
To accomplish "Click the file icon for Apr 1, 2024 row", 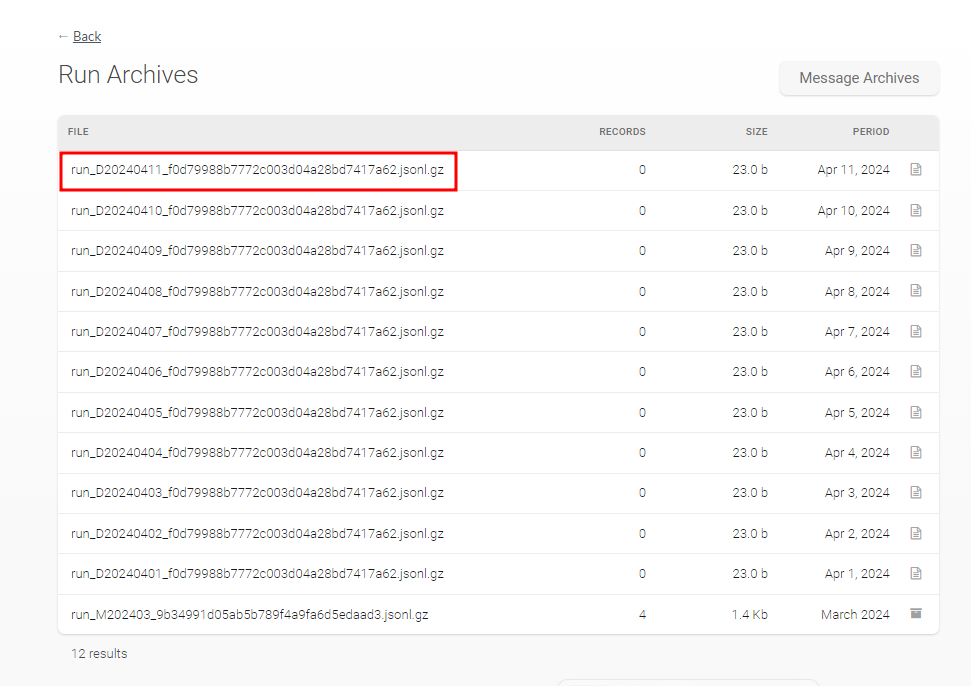I will click(915, 574).
